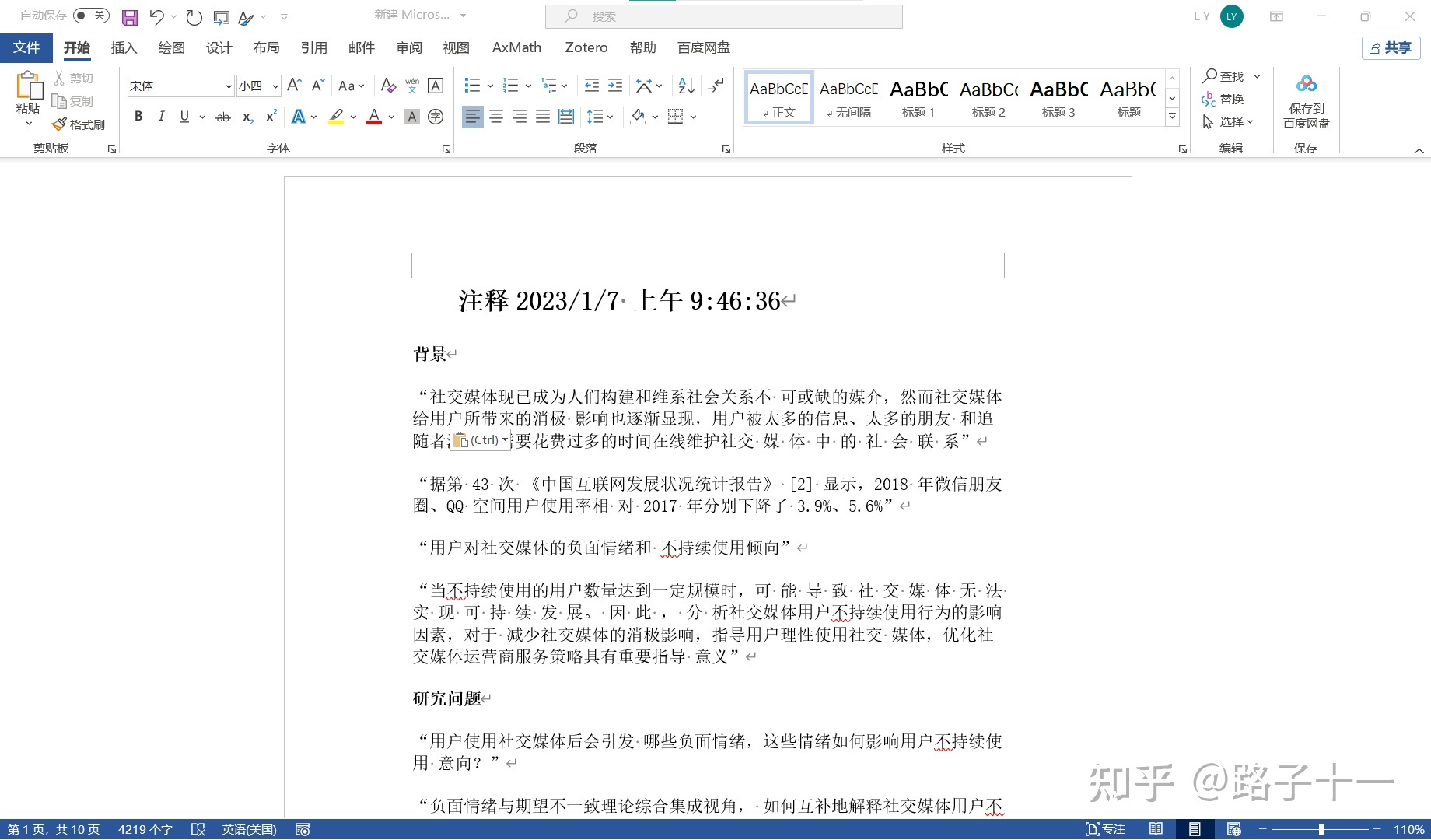Switch to the 布局 Layout tab
1431x840 pixels.
pyautogui.click(x=266, y=47)
